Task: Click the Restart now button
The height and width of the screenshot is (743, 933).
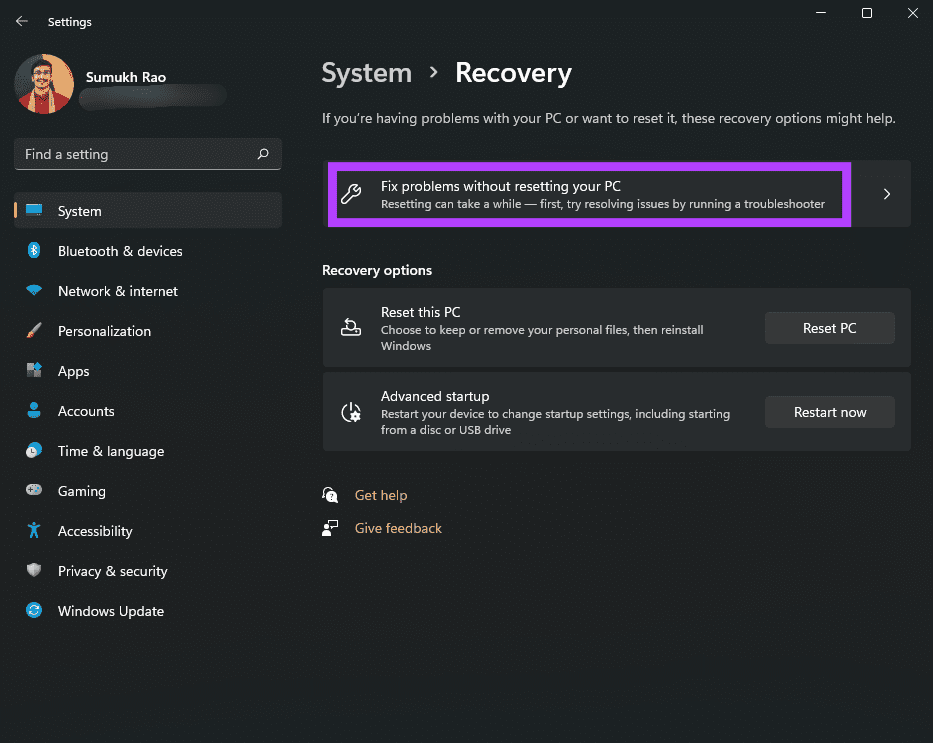Action: point(829,412)
